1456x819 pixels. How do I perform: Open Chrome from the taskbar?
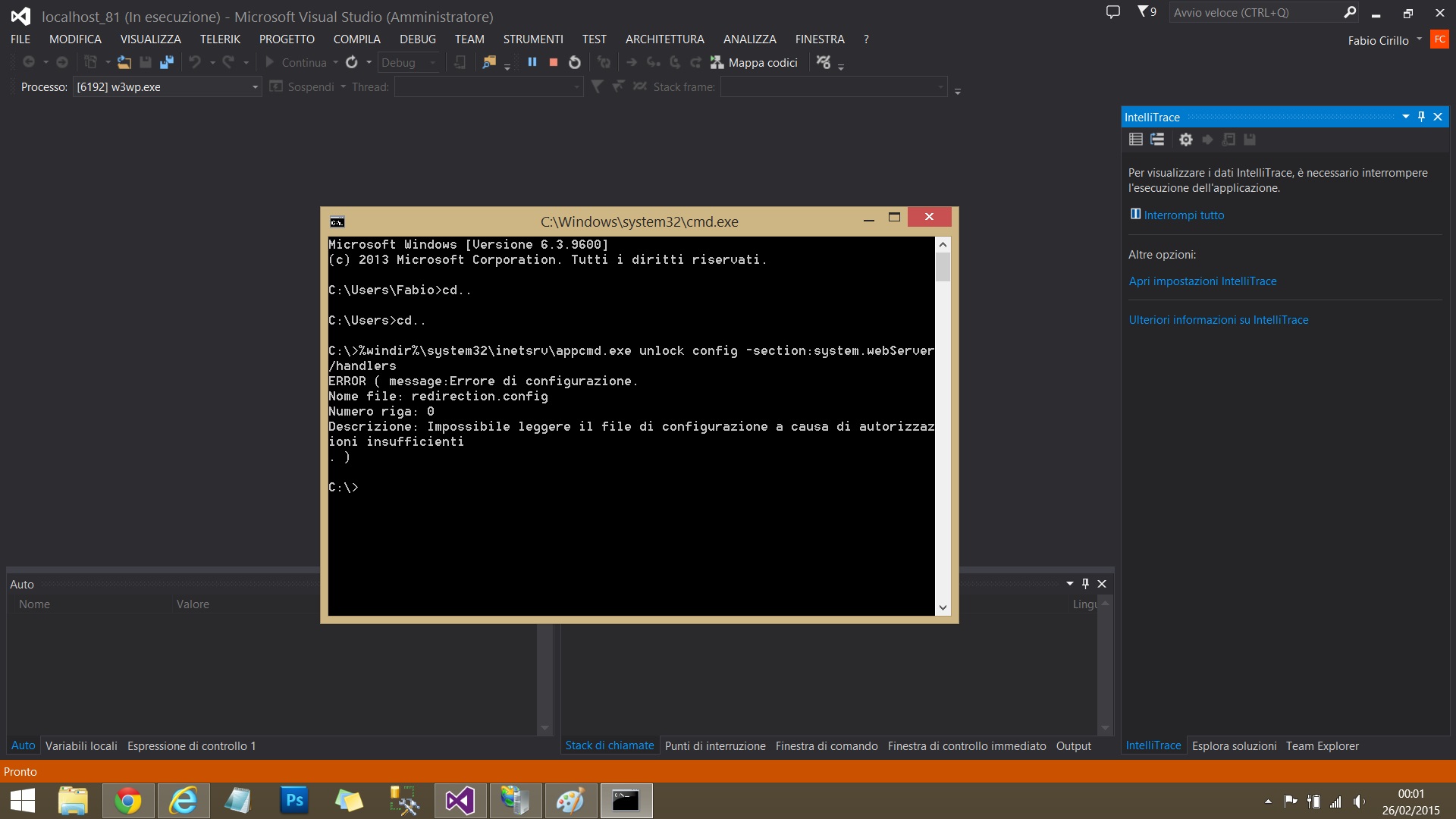pyautogui.click(x=128, y=801)
